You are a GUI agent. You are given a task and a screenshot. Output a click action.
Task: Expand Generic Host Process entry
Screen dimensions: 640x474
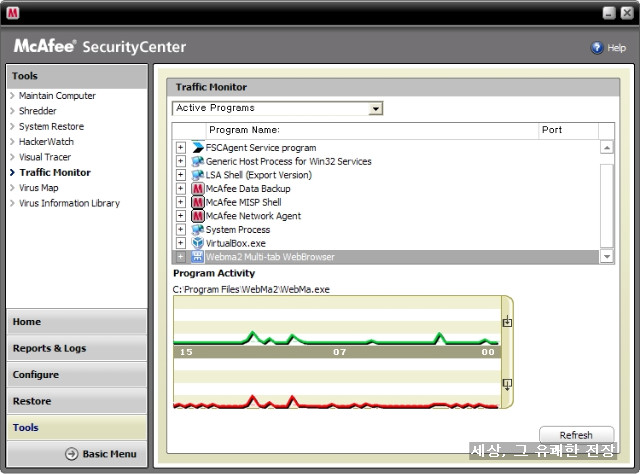(180, 161)
